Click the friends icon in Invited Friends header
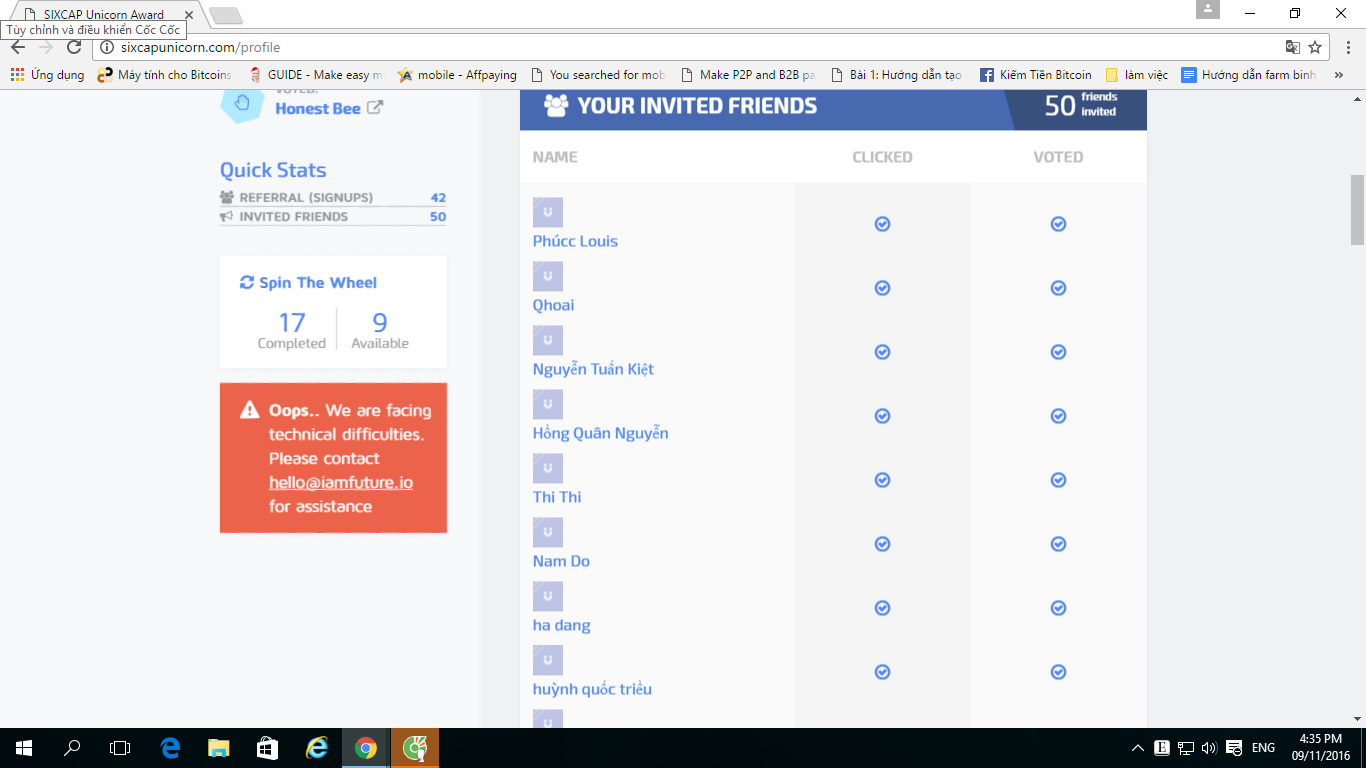 [x=556, y=105]
